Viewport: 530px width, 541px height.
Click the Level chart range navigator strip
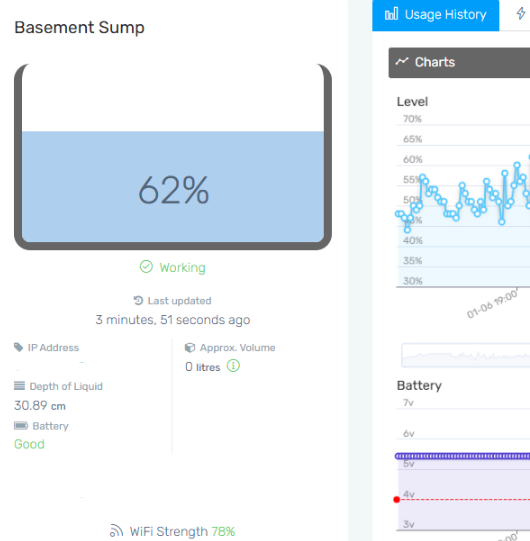[x=466, y=355]
